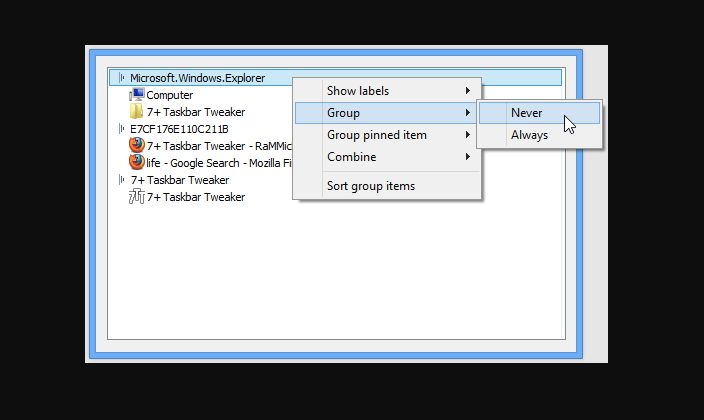This screenshot has width=704, height=420.
Task: Choose Sort group items
Action: click(387, 186)
